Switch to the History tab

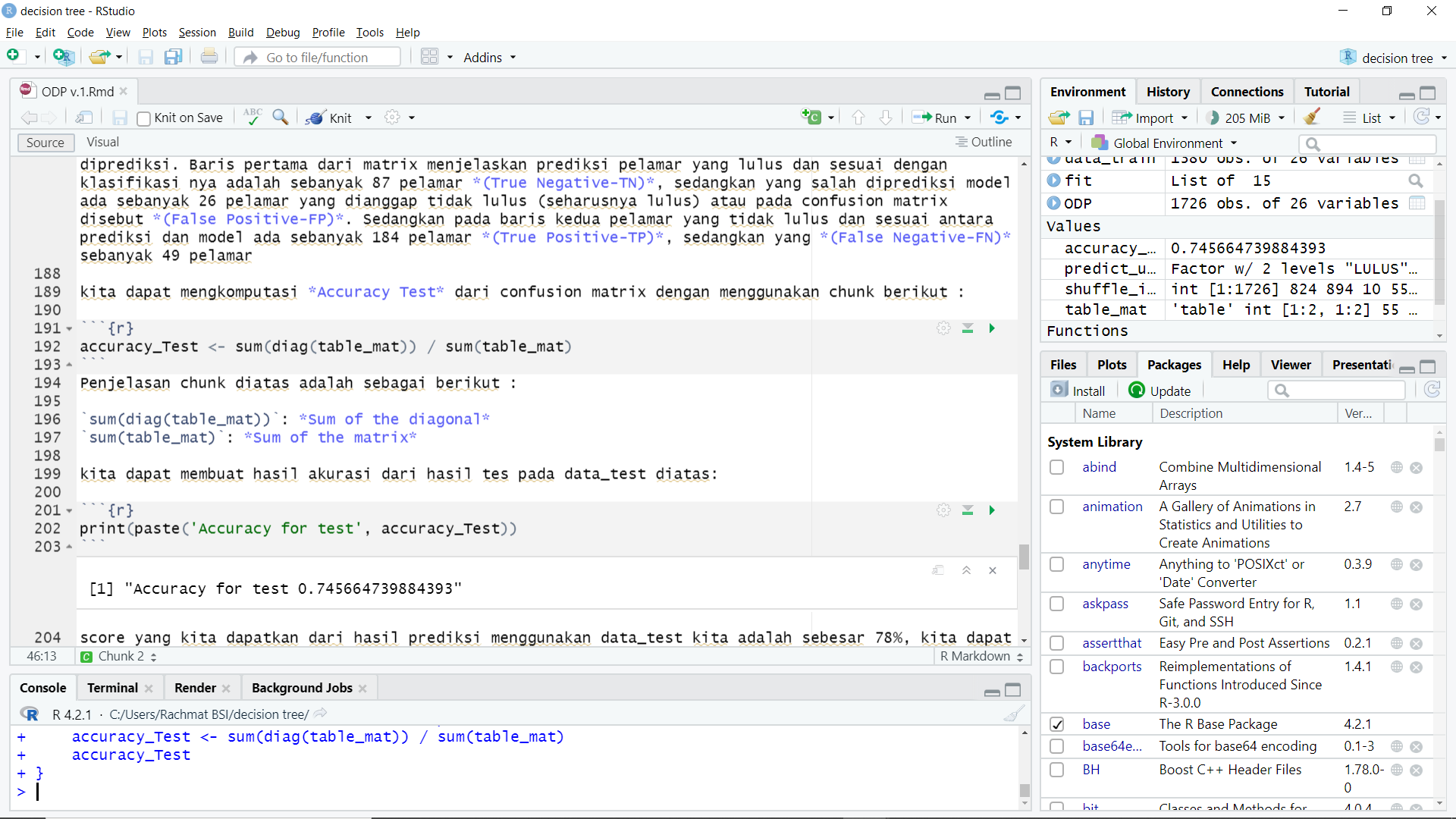pos(1168,91)
